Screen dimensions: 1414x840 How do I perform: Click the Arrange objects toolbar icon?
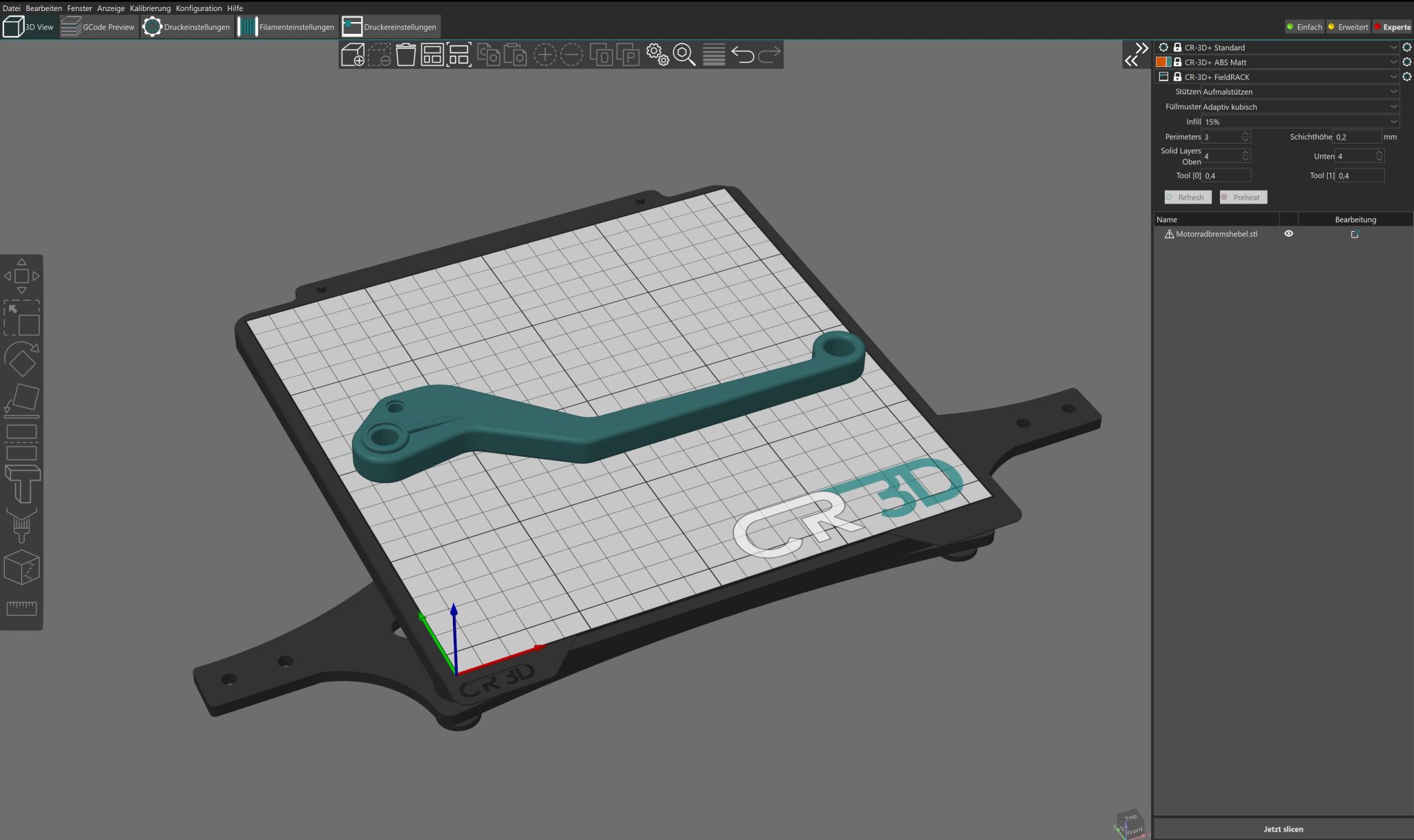[432, 55]
